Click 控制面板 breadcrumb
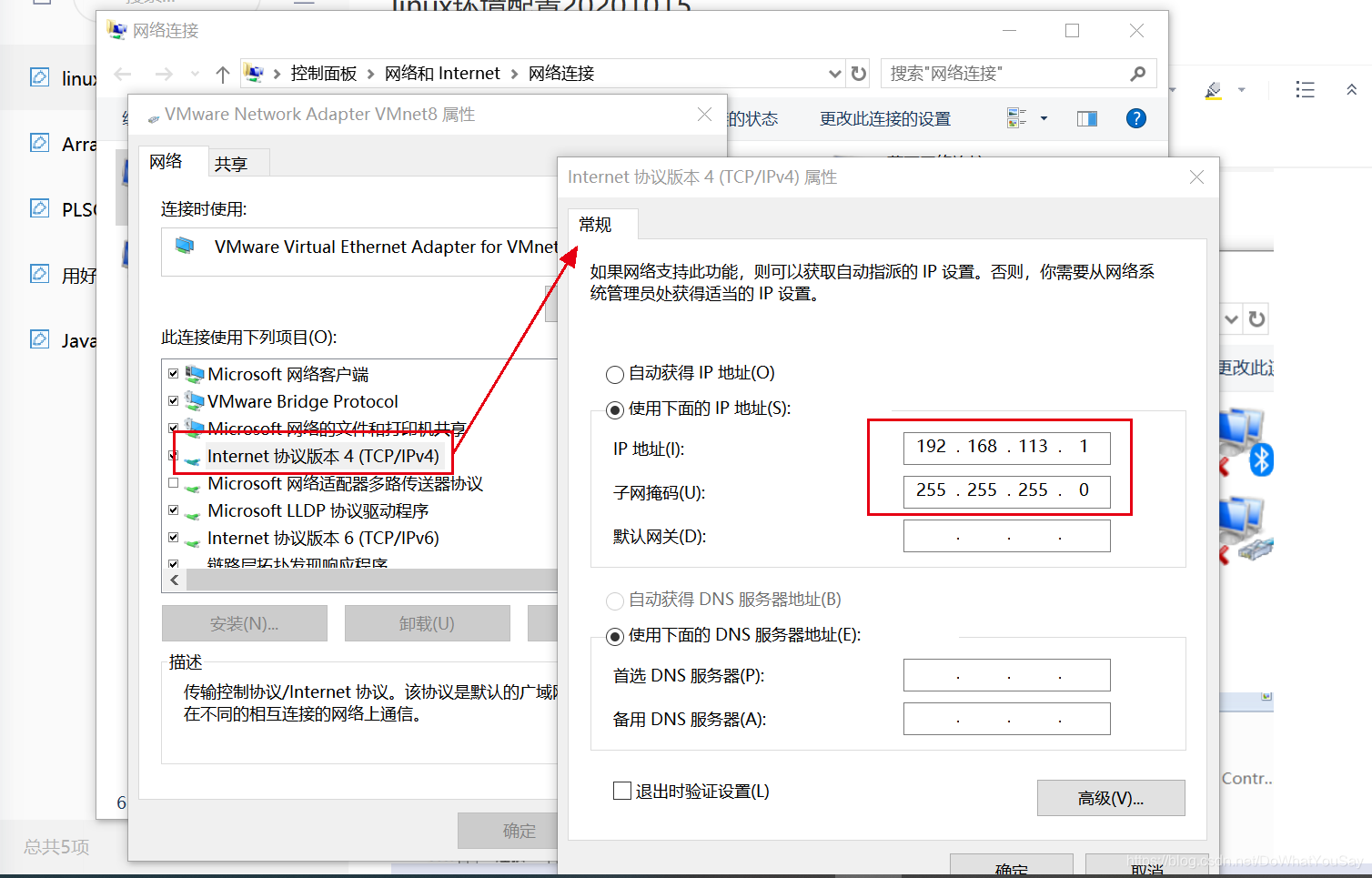The width and height of the screenshot is (1372, 878). tap(324, 74)
